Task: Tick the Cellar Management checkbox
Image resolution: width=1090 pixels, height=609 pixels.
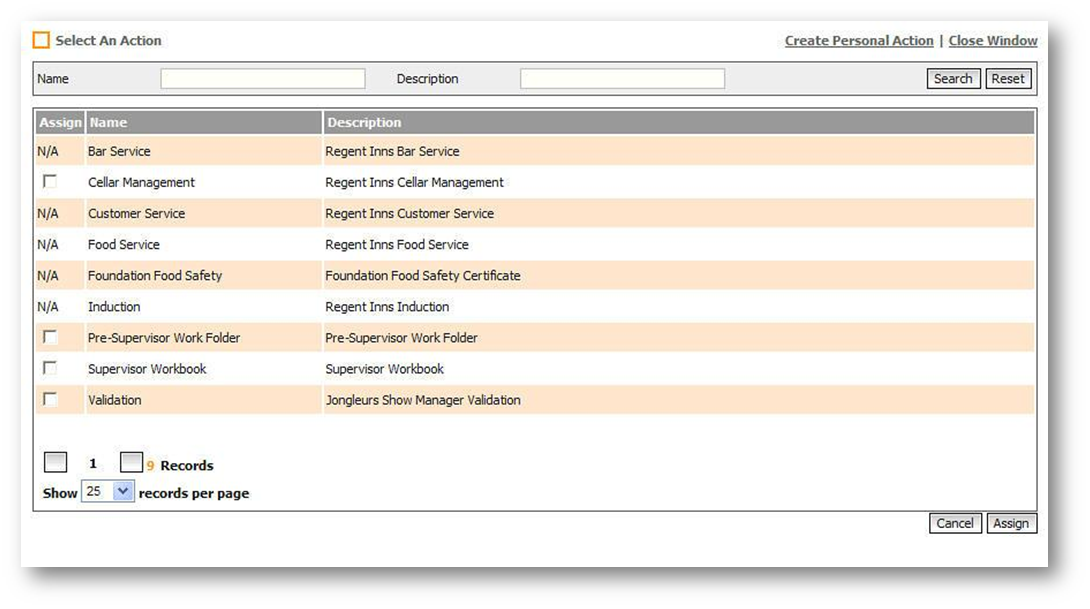Action: pos(50,182)
